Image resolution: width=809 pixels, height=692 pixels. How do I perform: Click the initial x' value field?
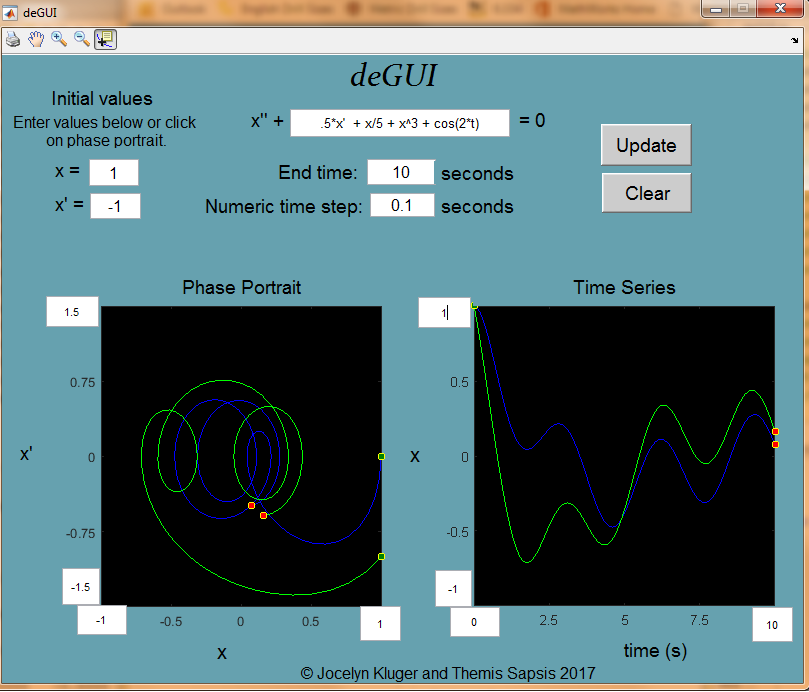[x=115, y=206]
